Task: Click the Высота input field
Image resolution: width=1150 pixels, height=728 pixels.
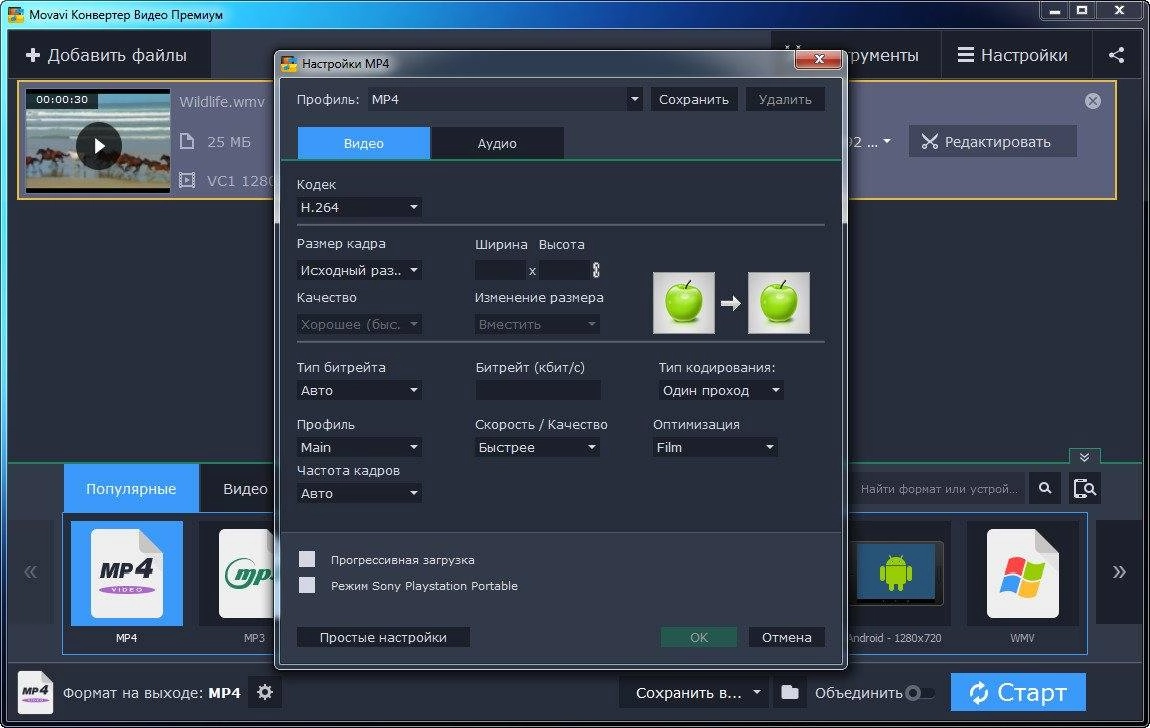Action: pos(563,270)
